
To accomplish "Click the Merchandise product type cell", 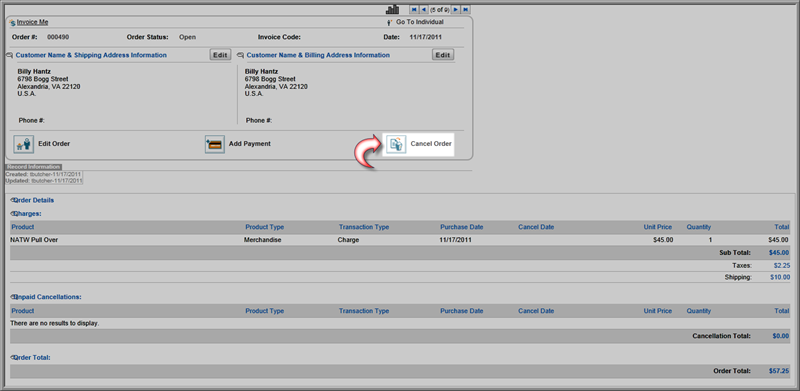I will (263, 240).
